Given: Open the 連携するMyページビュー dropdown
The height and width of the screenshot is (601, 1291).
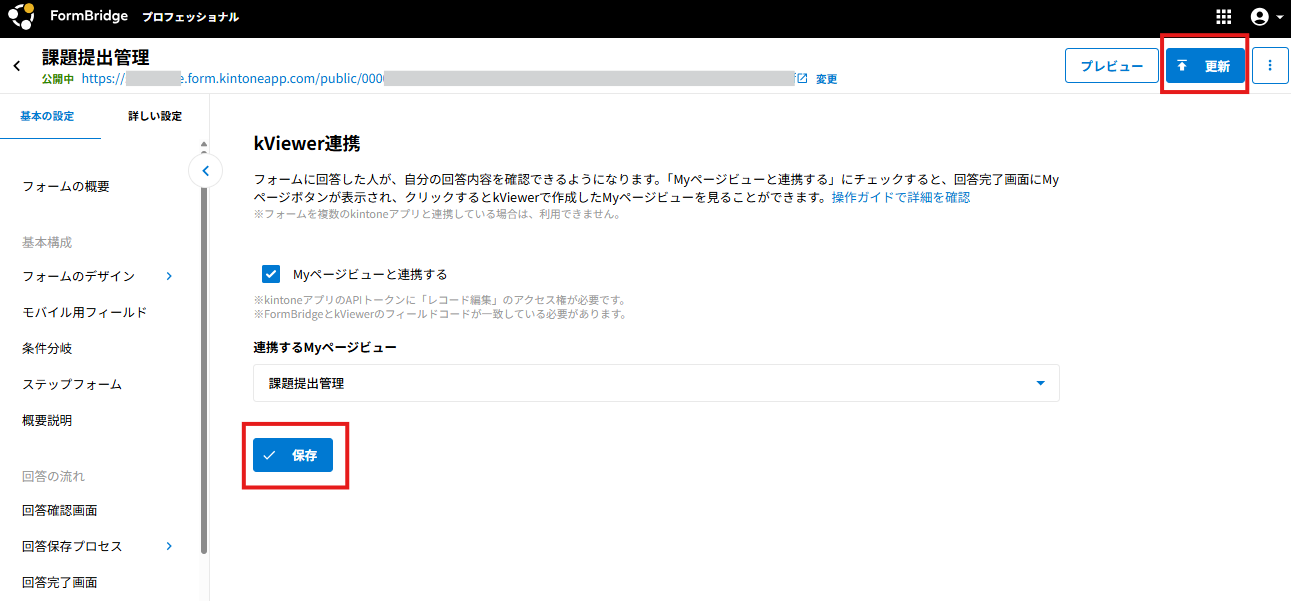Looking at the screenshot, I should [656, 383].
